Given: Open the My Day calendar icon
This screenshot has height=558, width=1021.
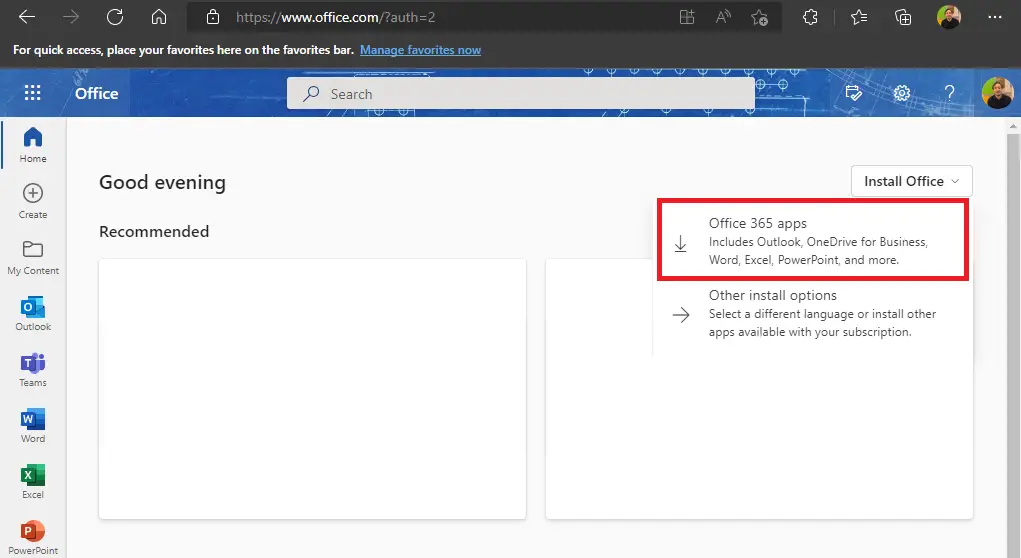Looking at the screenshot, I should 854,94.
